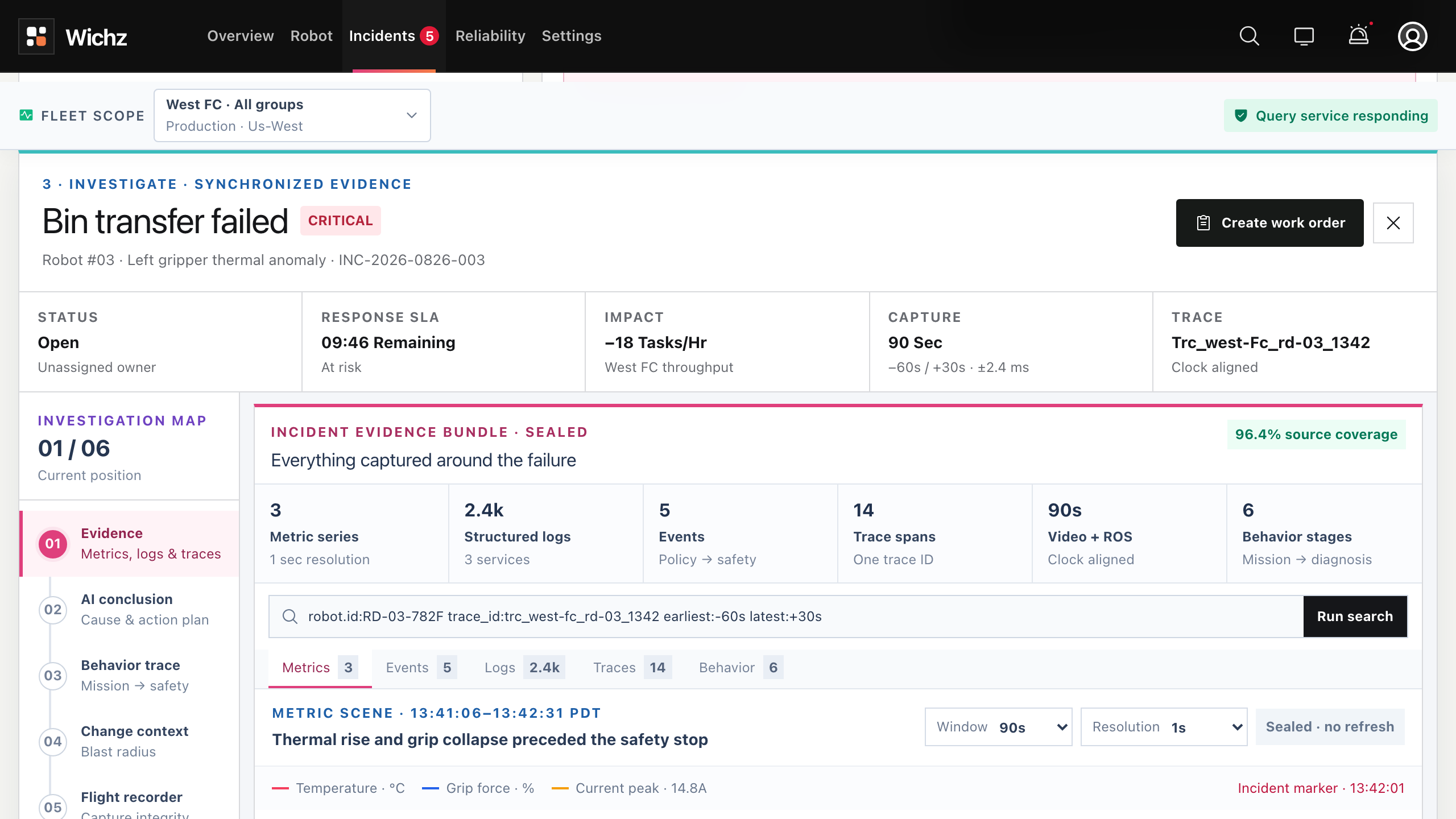Toggle the Temperature · °C legend series
1456x819 pixels.
point(338,788)
